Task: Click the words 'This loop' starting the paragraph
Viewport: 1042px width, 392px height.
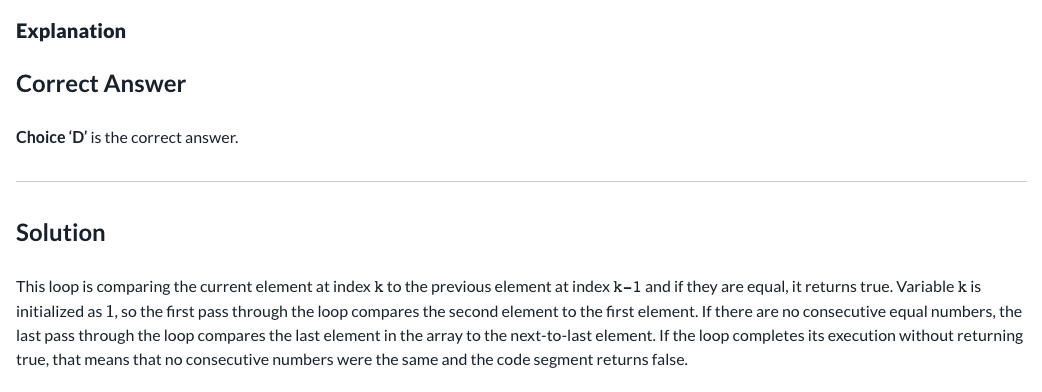Action: coord(47,287)
